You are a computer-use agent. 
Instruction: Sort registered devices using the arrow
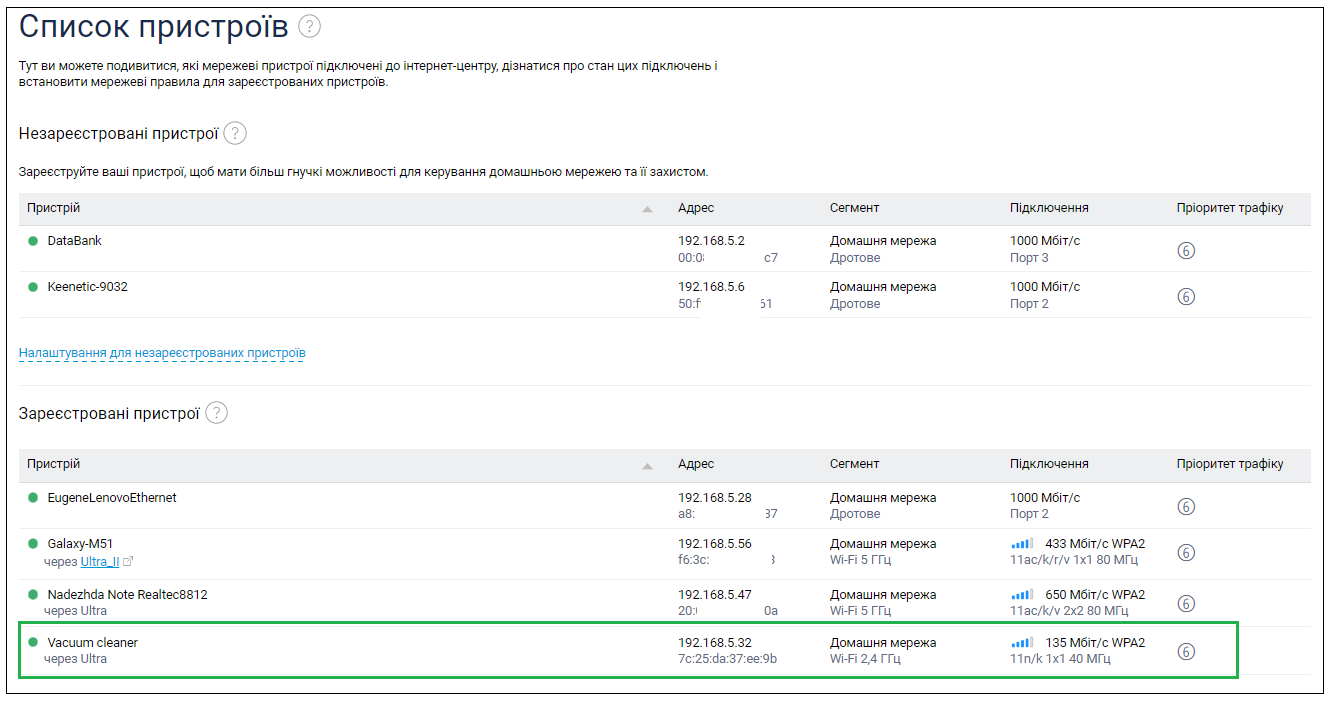tap(647, 465)
